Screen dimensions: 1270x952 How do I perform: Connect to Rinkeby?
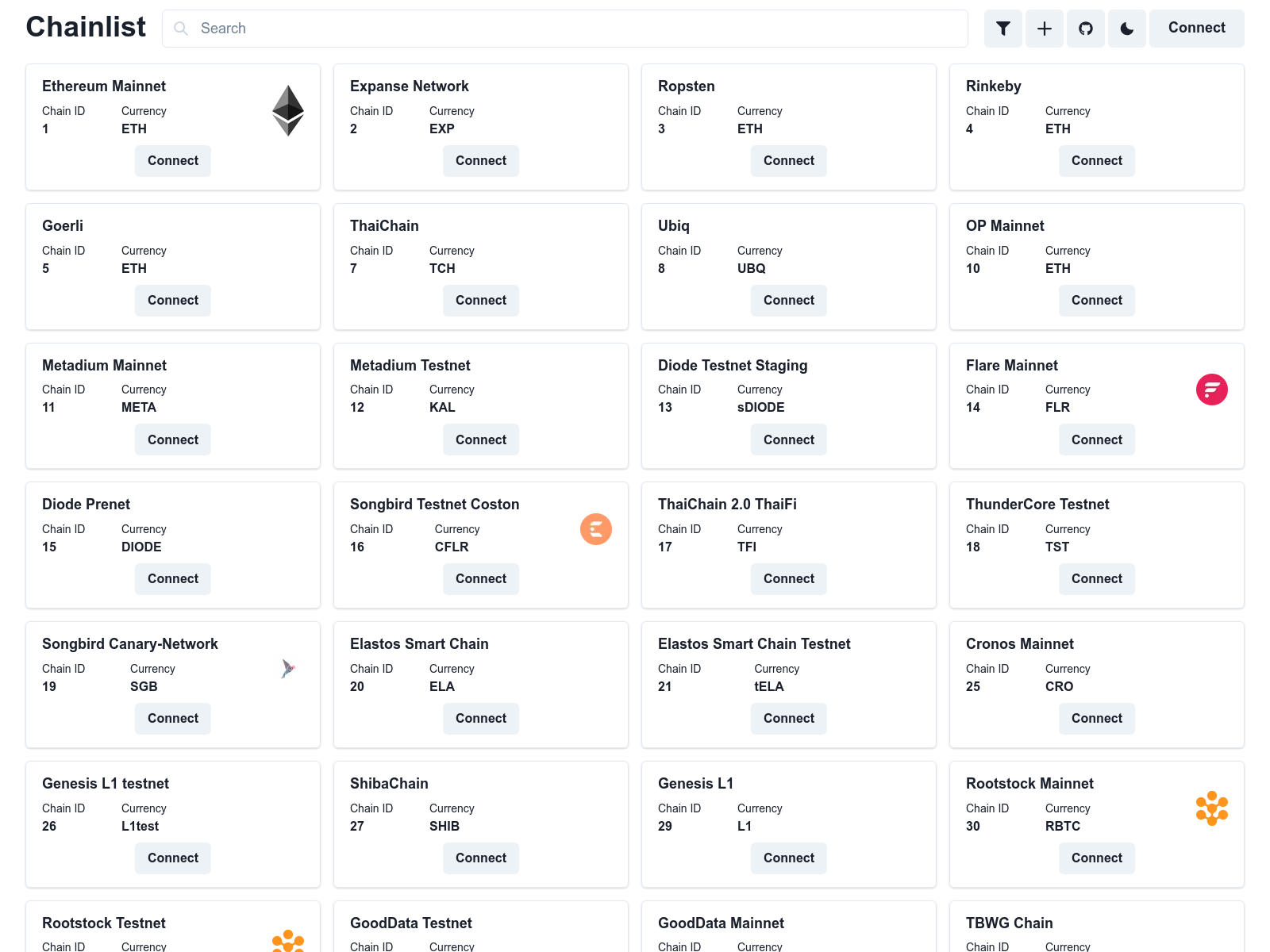click(x=1097, y=161)
